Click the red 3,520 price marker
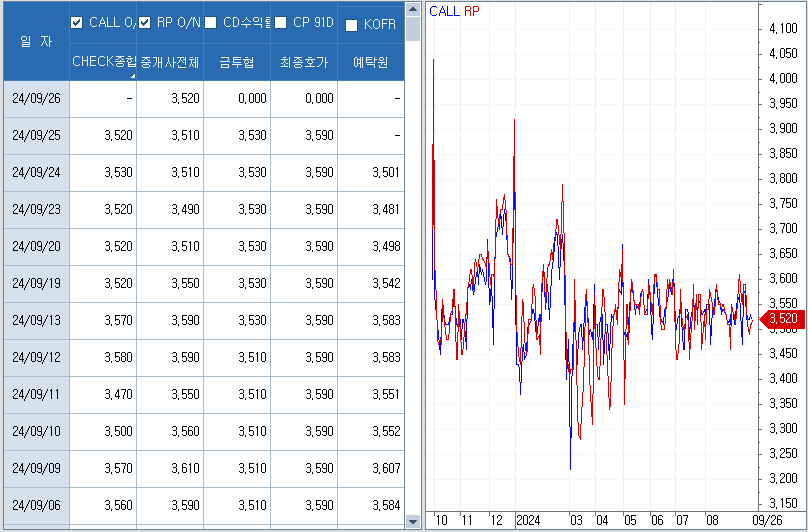This screenshot has height=532, width=808. pyautogui.click(x=781, y=319)
